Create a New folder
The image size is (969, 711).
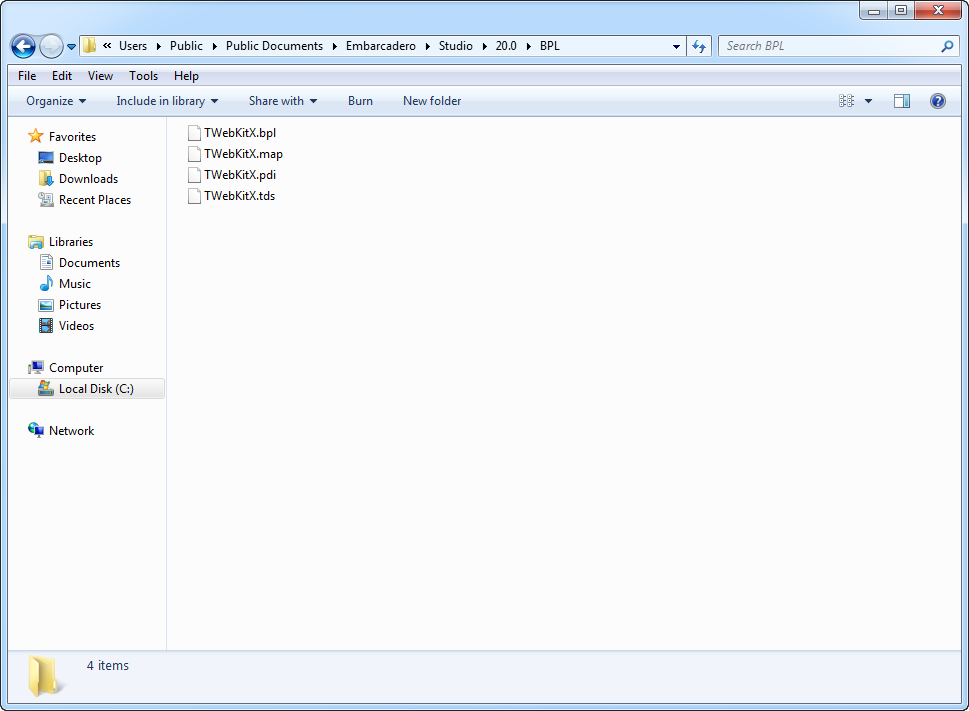click(432, 101)
